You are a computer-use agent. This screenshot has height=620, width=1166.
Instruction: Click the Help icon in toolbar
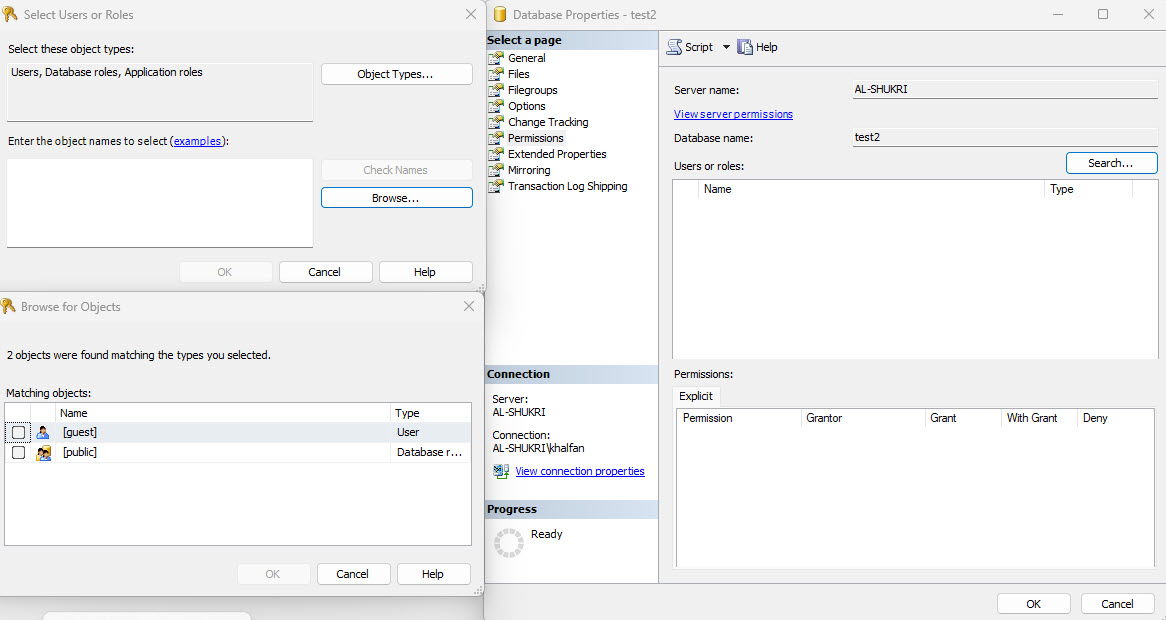pyautogui.click(x=745, y=47)
